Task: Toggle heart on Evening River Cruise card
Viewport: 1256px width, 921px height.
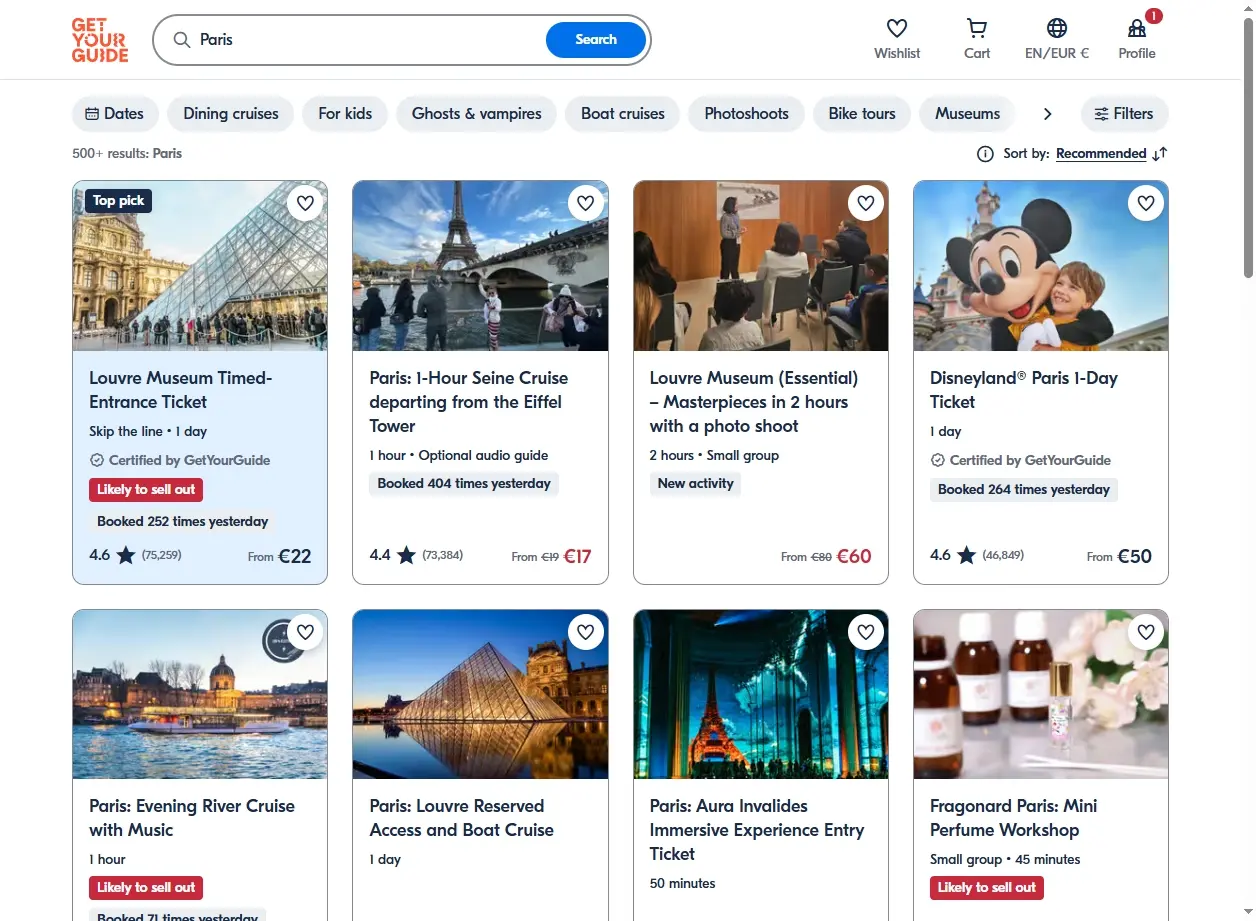Action: [305, 632]
